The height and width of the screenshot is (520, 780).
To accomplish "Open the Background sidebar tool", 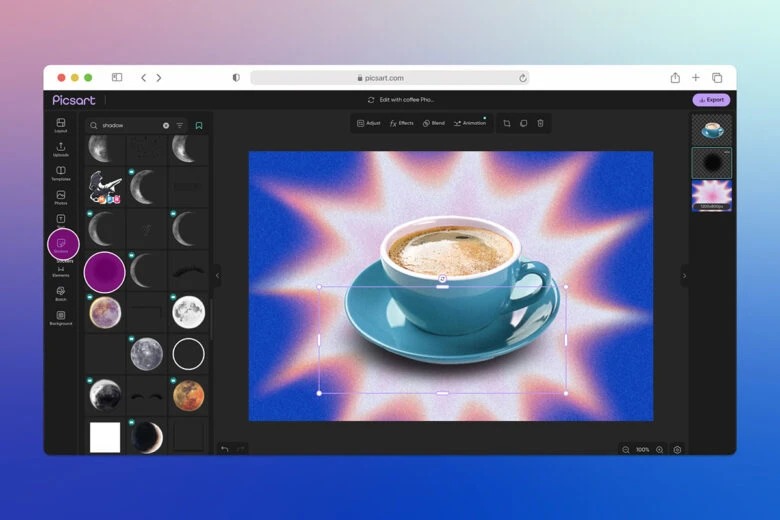I will 61,317.
